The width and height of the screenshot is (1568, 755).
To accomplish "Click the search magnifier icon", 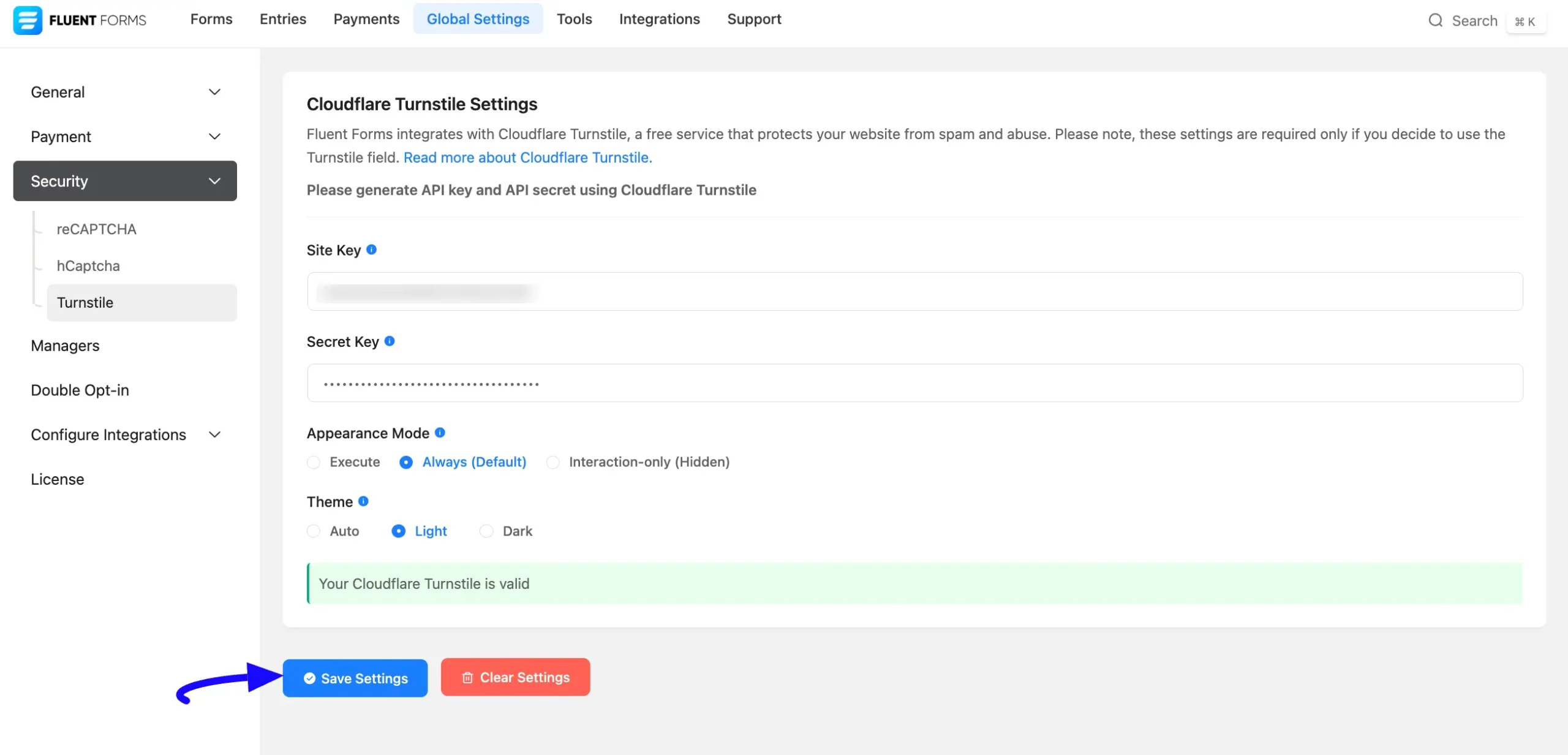I will click(1435, 21).
